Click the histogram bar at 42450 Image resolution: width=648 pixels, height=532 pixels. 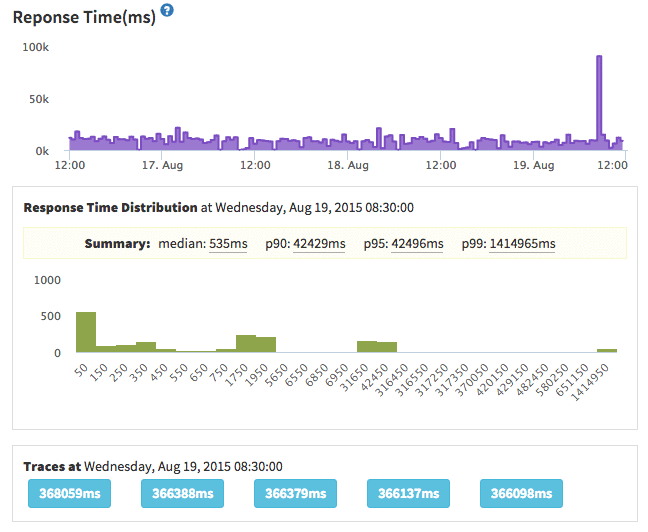387,347
